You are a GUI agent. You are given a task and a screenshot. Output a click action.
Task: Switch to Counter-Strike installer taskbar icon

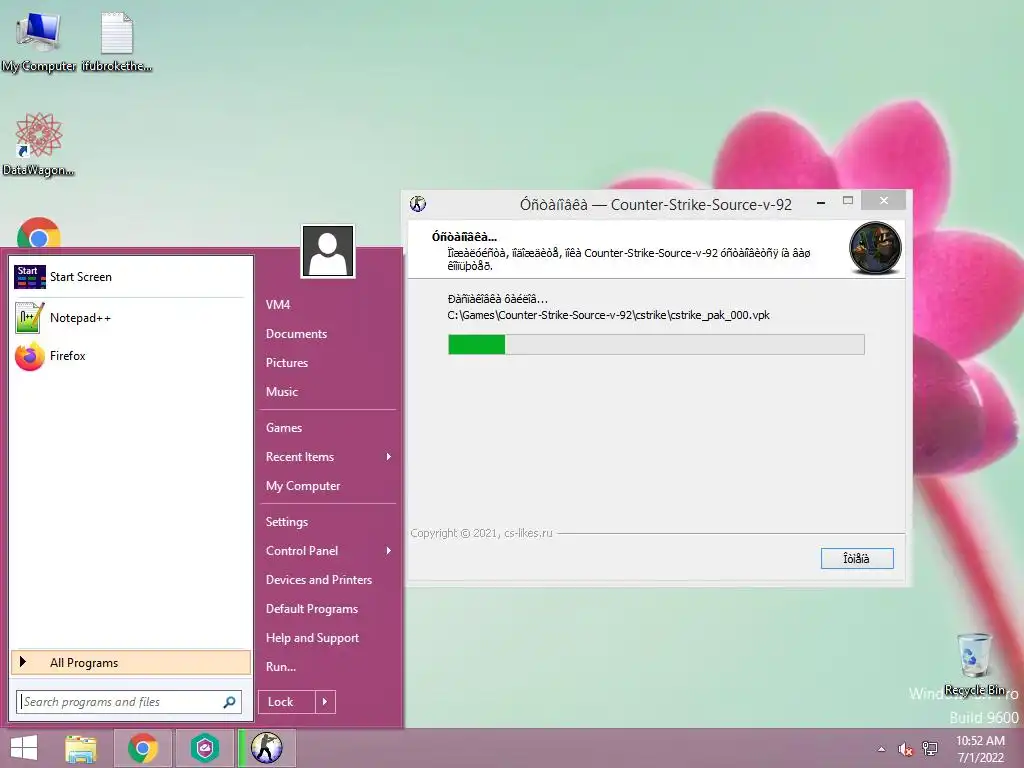pyautogui.click(x=266, y=748)
